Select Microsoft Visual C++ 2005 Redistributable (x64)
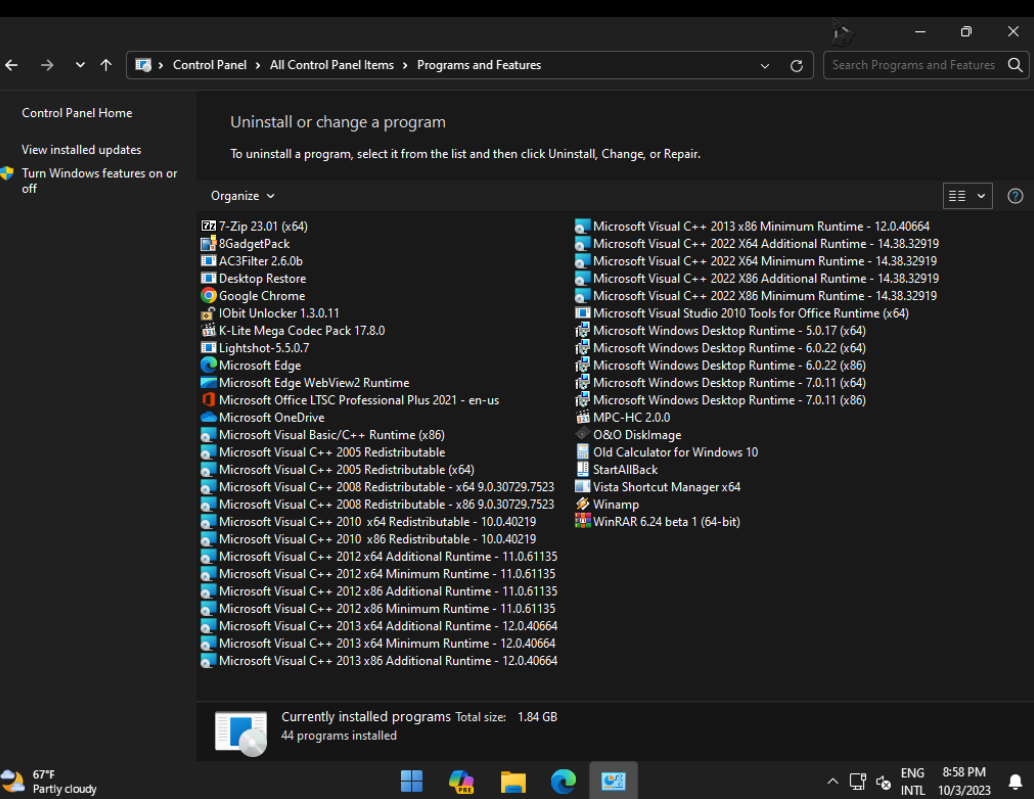Image resolution: width=1034 pixels, height=799 pixels. pos(338,469)
